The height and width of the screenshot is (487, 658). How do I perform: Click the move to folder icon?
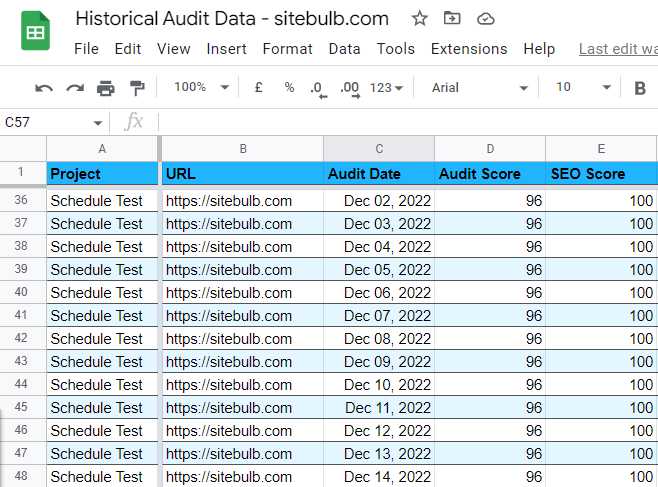[x=452, y=18]
